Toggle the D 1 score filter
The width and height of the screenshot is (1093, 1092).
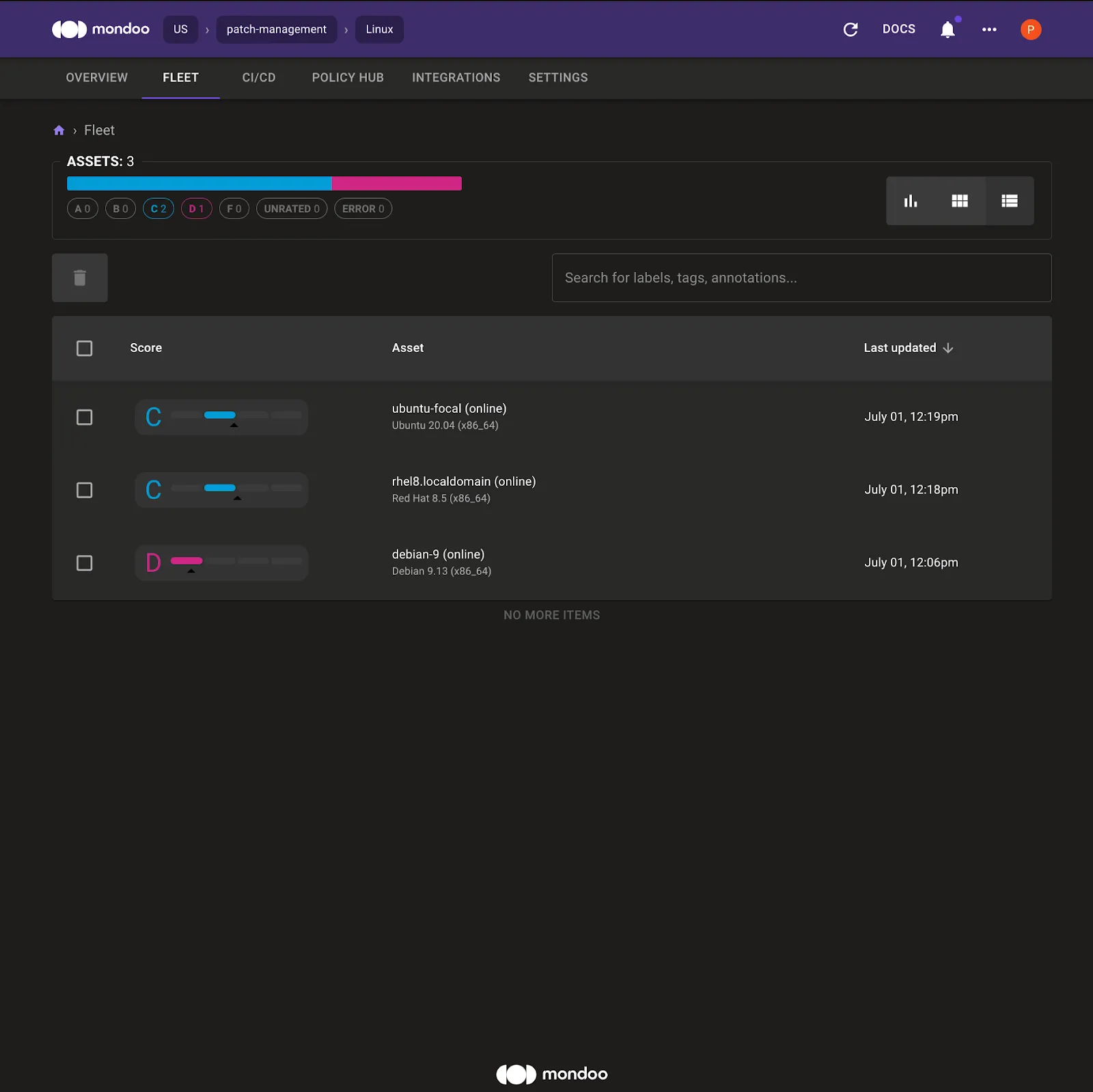[x=197, y=208]
